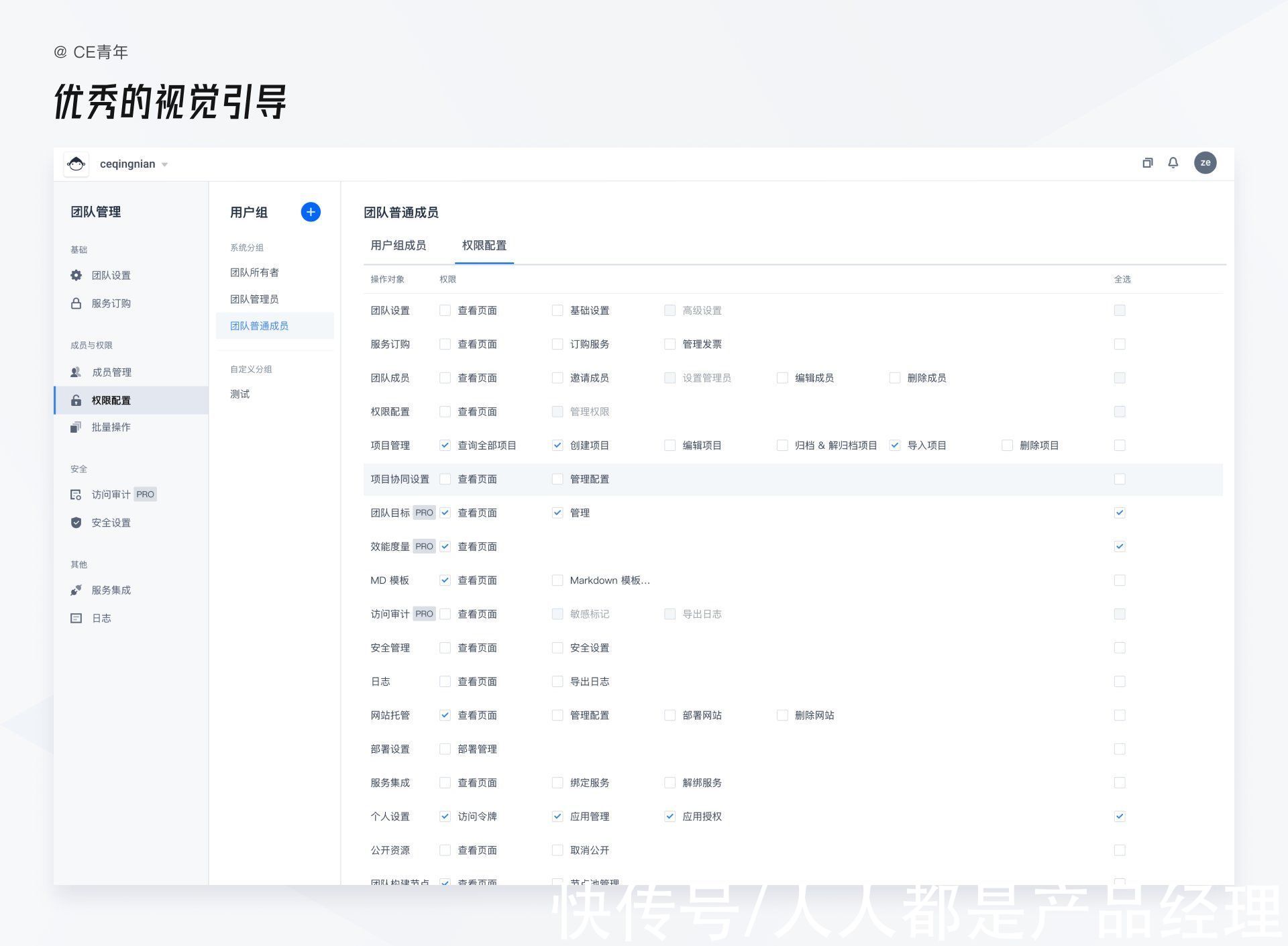Uncheck 查询全部项目 permission

445,445
